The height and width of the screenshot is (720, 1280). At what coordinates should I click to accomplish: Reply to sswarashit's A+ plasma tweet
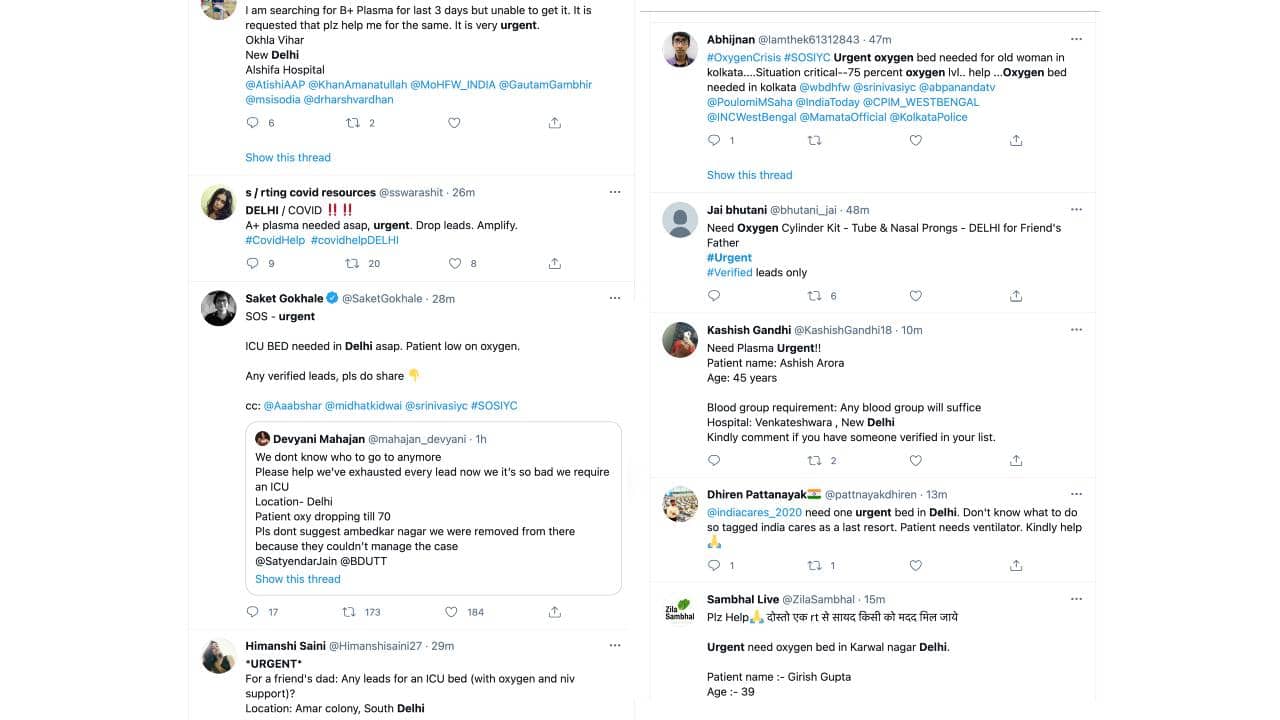252,264
